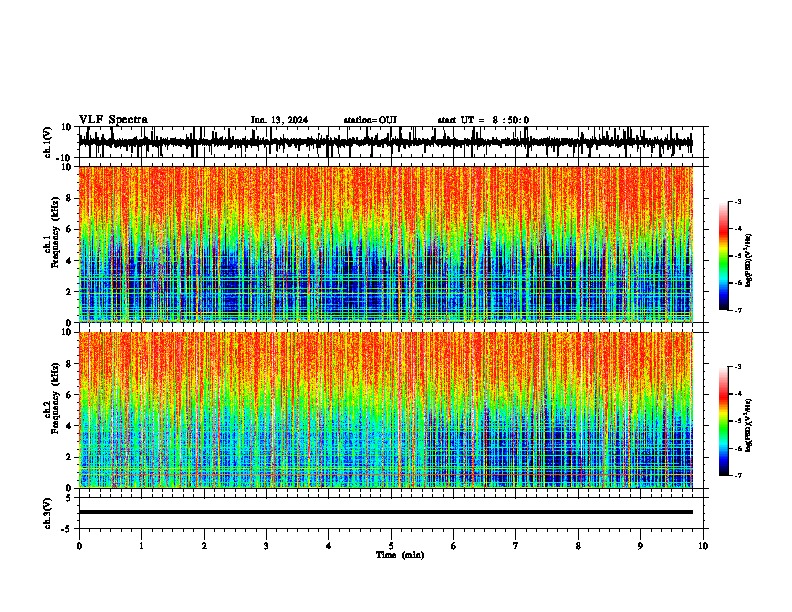Click the "start UT = 8 : 50: 0" text
Screen dimensions: 792x612
point(483,120)
